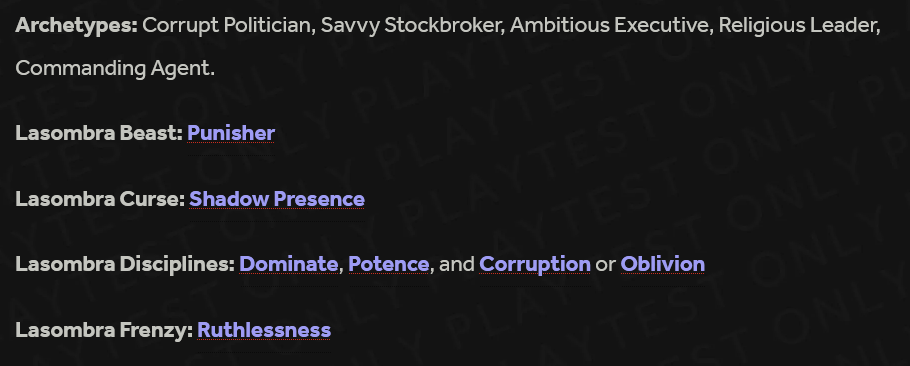Click the word "or" before Oblivion

(605, 266)
